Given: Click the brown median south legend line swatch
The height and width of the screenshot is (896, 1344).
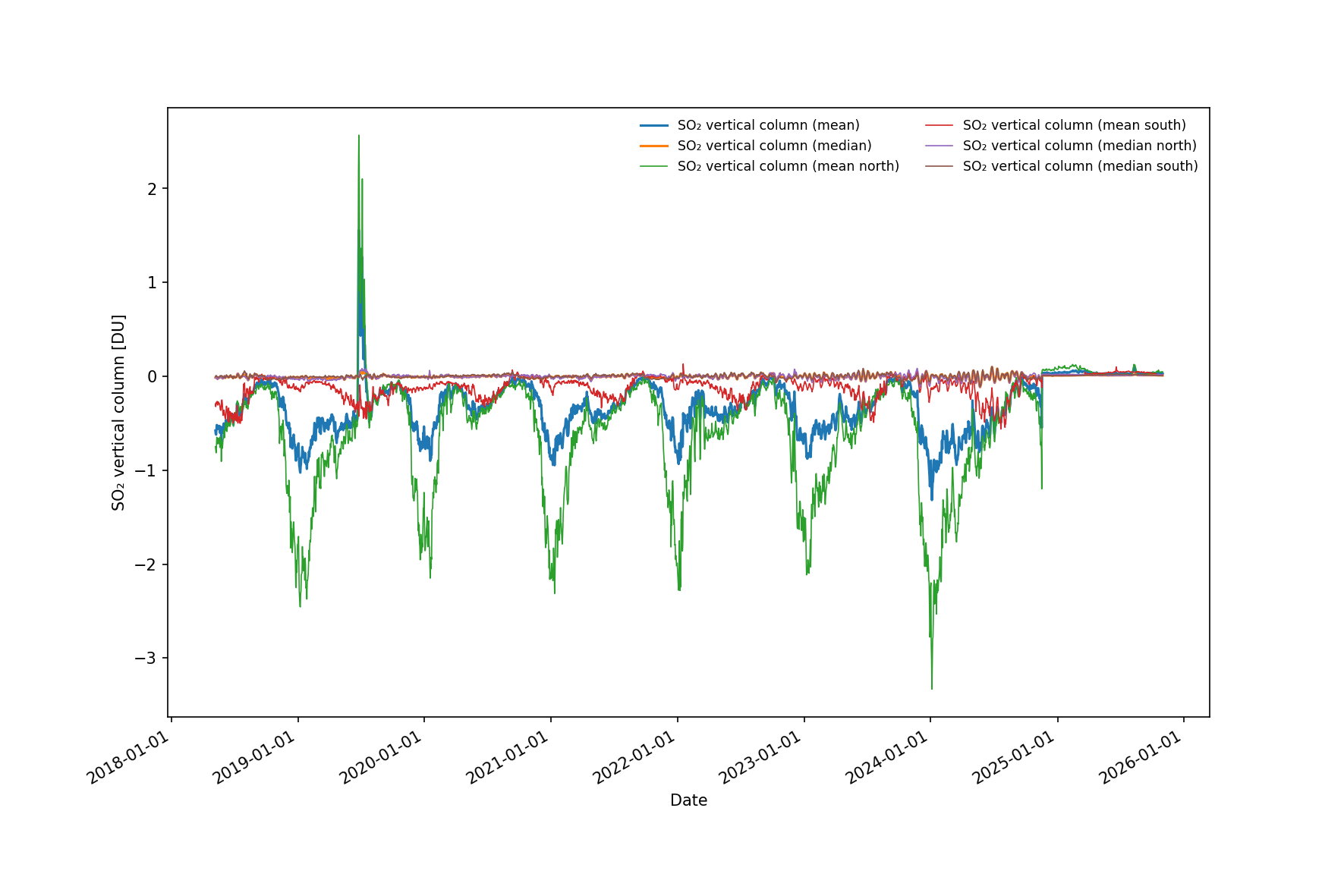Looking at the screenshot, I should point(939,166).
